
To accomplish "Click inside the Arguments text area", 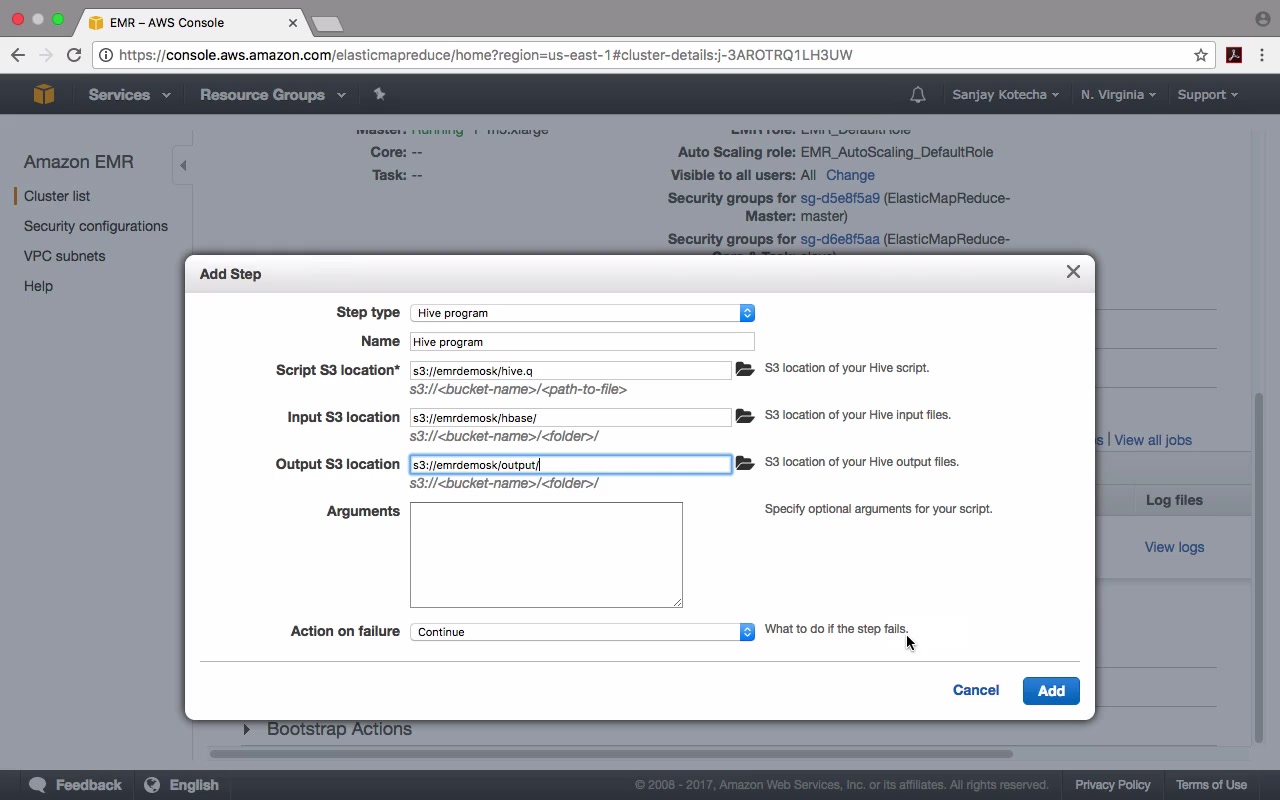I will 546,554.
